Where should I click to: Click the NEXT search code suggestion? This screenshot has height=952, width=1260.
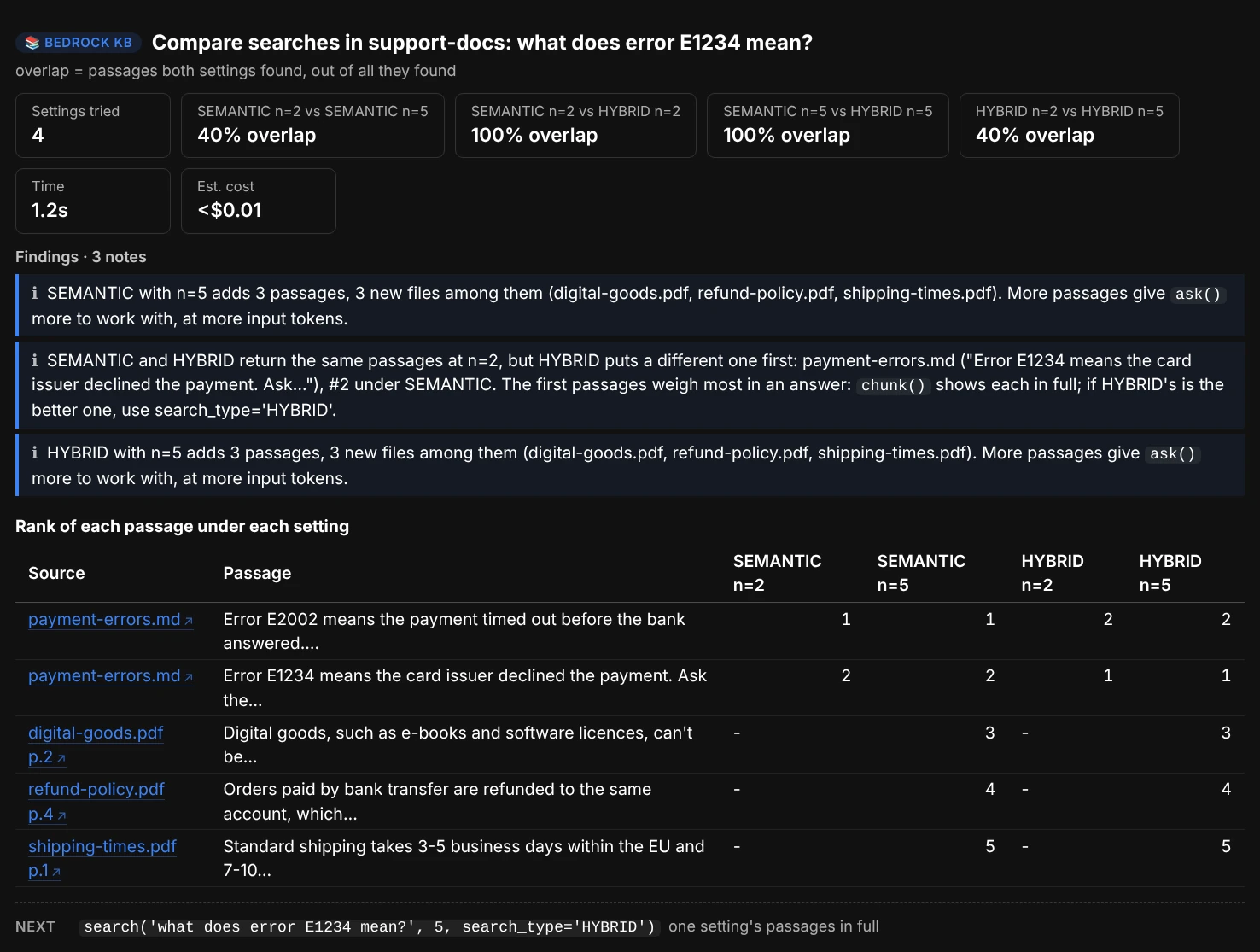click(x=370, y=927)
